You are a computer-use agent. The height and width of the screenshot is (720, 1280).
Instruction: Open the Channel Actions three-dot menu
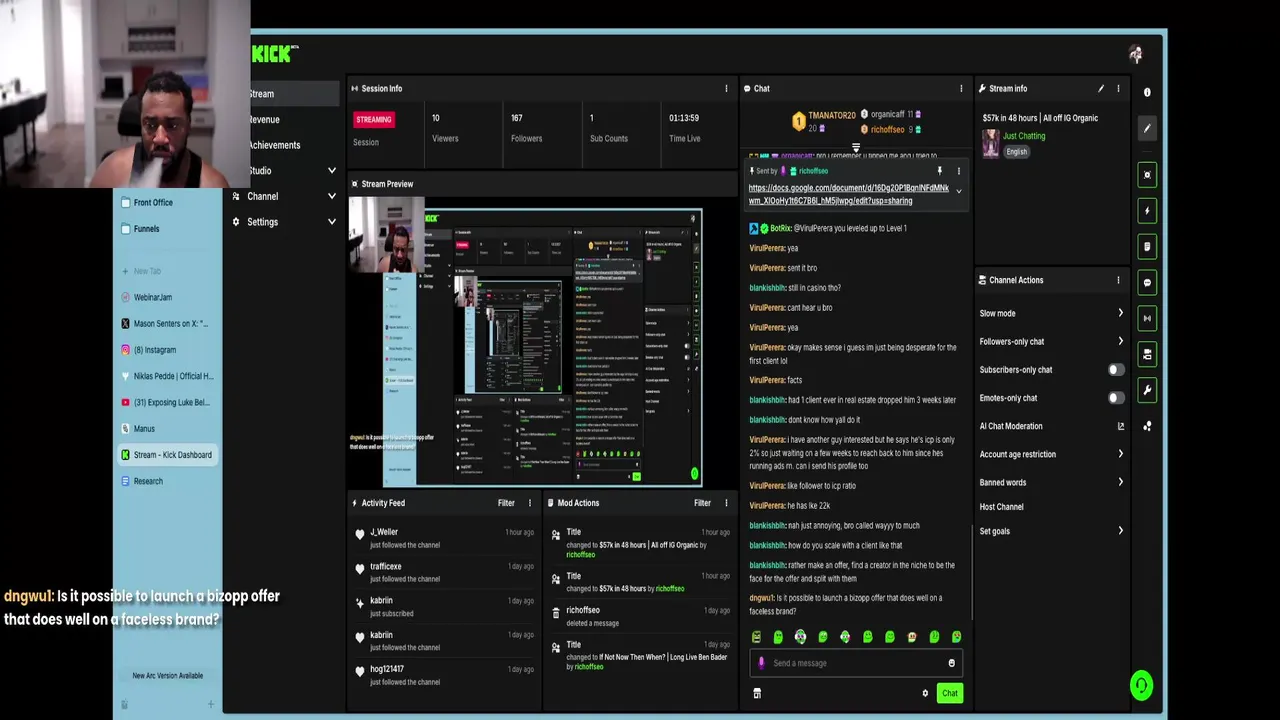1118,280
